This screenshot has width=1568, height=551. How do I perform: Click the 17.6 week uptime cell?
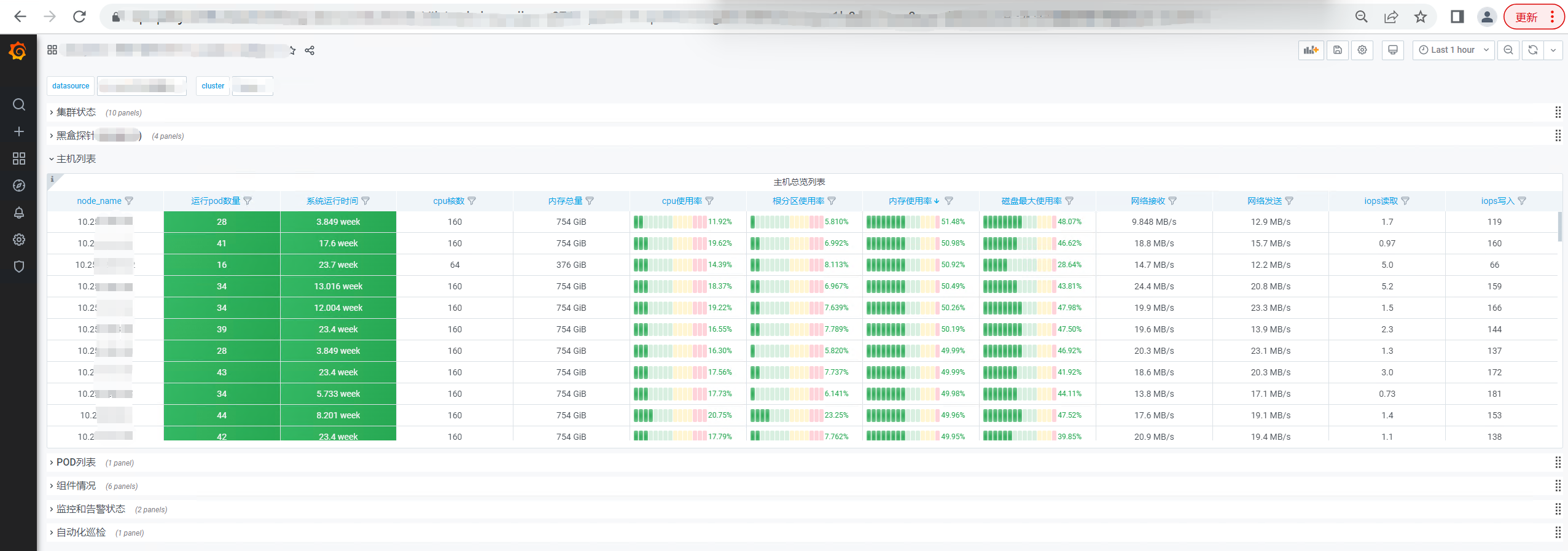338,243
